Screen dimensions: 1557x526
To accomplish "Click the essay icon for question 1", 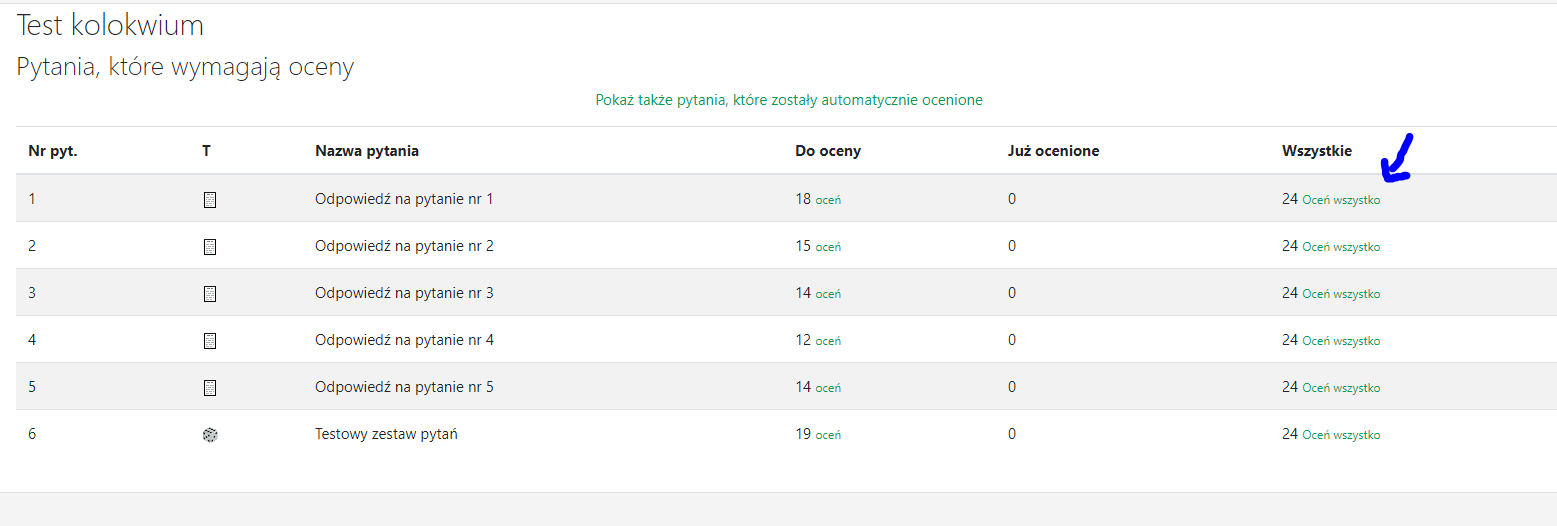I will point(210,200).
